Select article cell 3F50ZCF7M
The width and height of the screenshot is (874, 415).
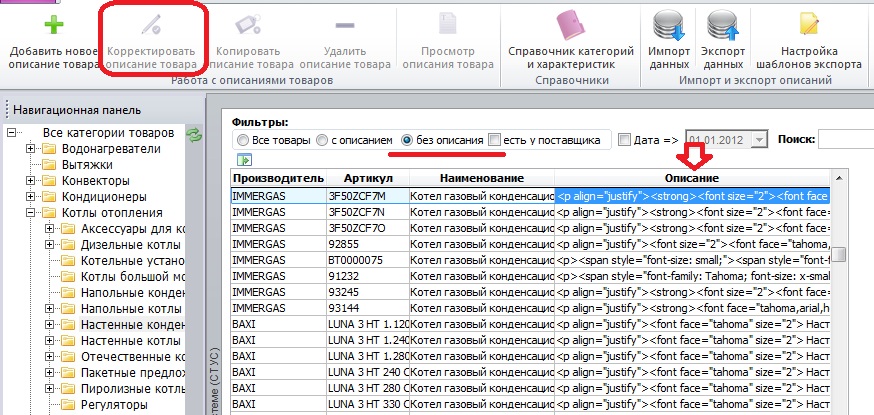click(368, 196)
